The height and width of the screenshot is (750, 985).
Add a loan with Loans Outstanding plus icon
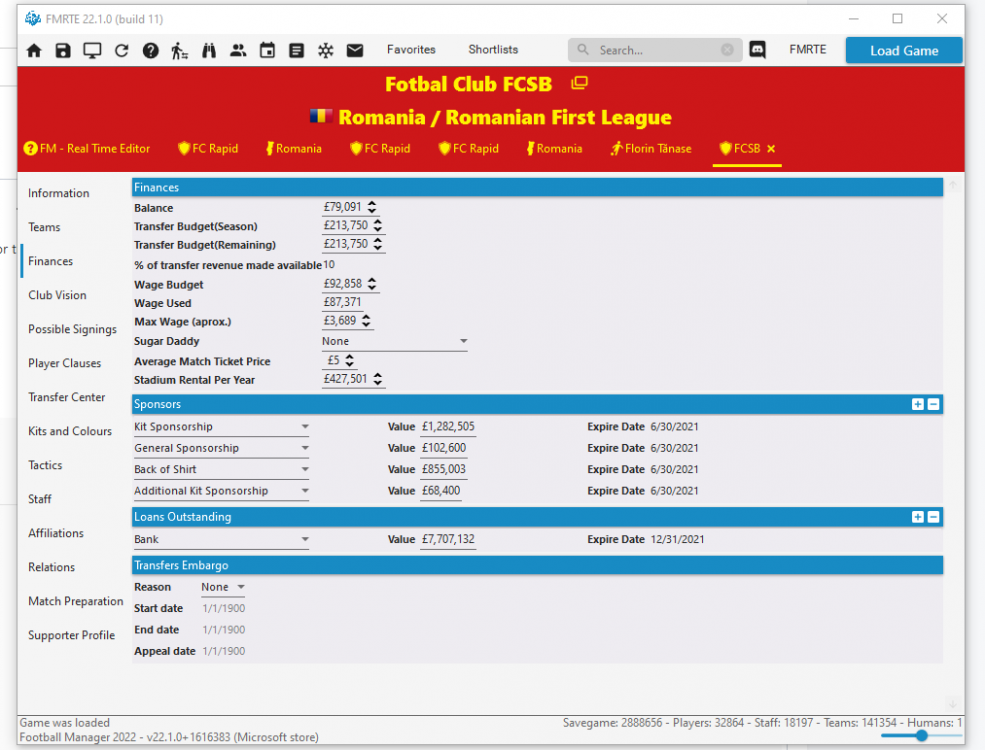pyautogui.click(x=918, y=516)
